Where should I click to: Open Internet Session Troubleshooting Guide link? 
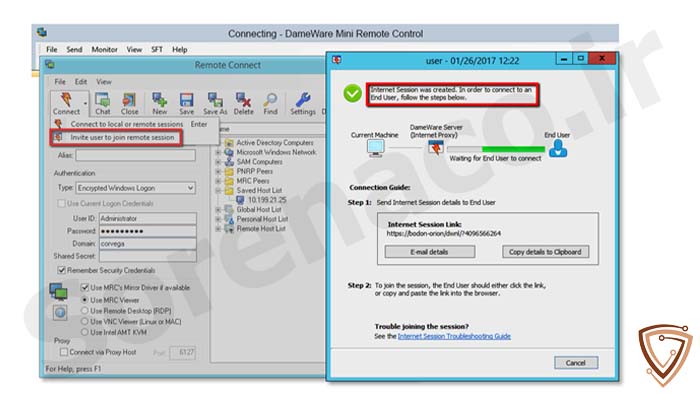[x=454, y=336]
